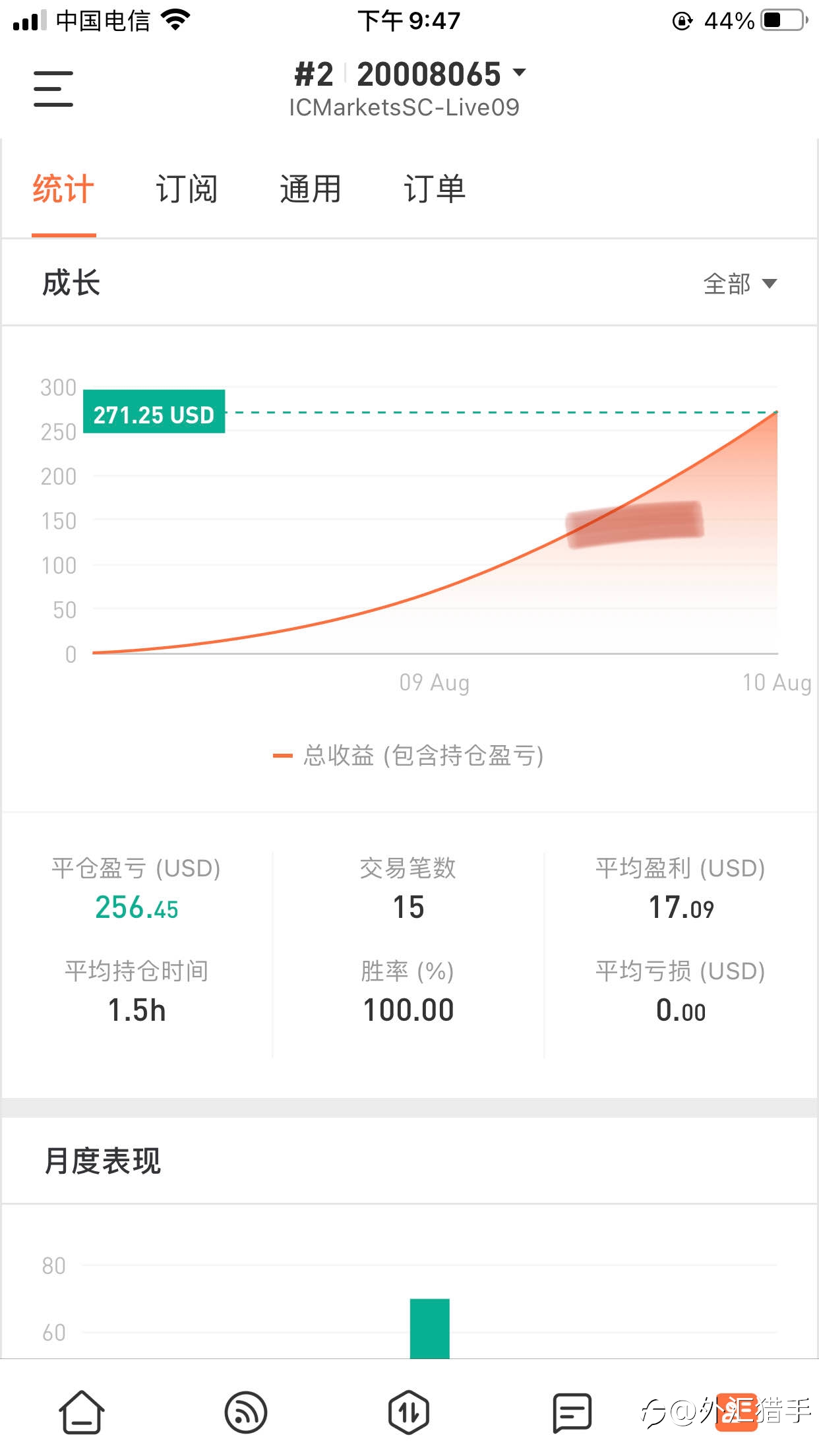
Task: Open the 全部 time range dropdown
Action: coord(740,284)
